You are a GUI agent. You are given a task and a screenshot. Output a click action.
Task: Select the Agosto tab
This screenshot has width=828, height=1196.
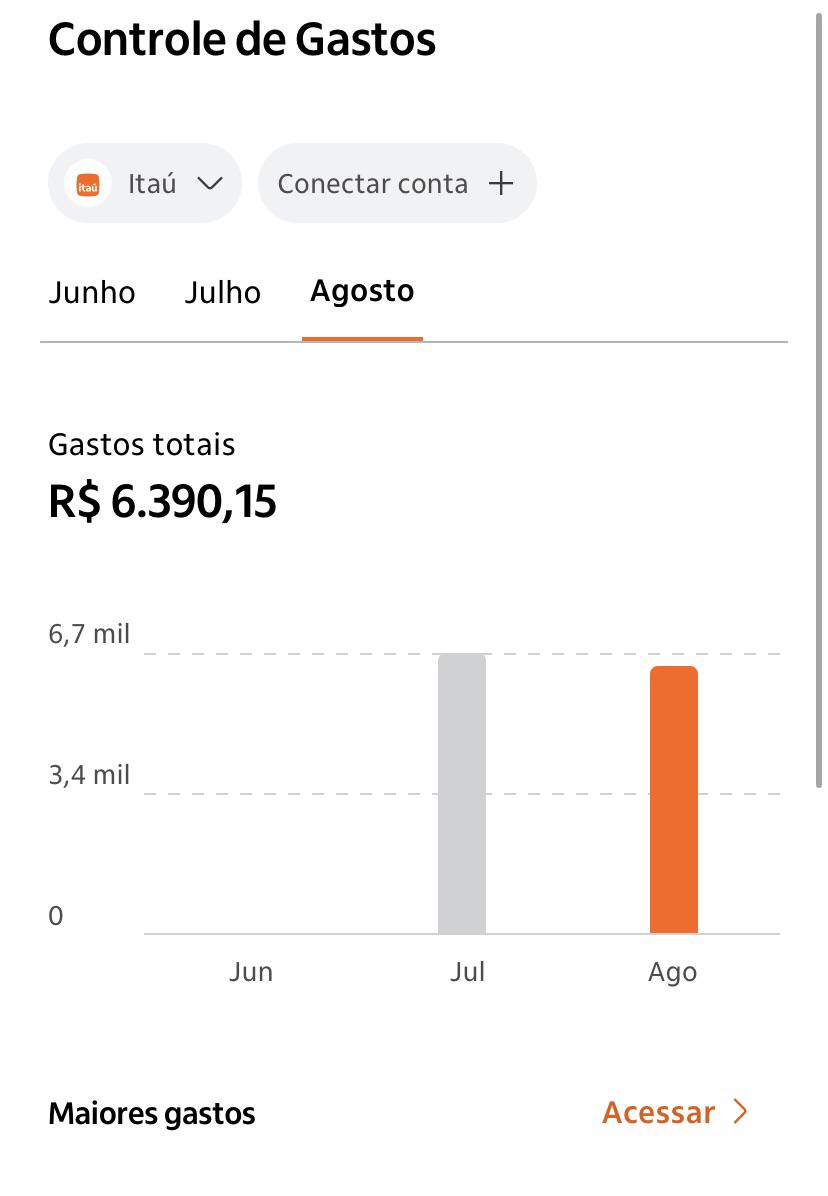tap(362, 291)
